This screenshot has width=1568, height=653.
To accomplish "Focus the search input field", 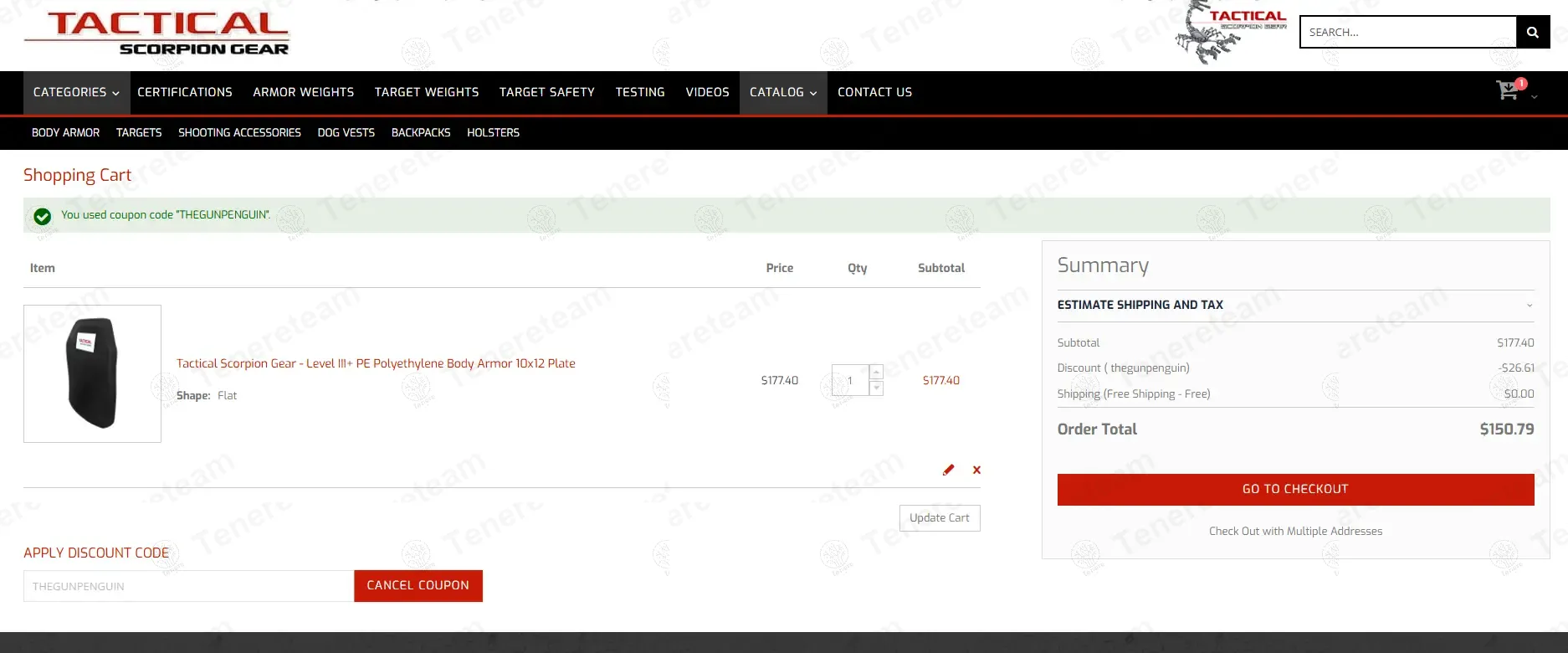I will point(1408,33).
